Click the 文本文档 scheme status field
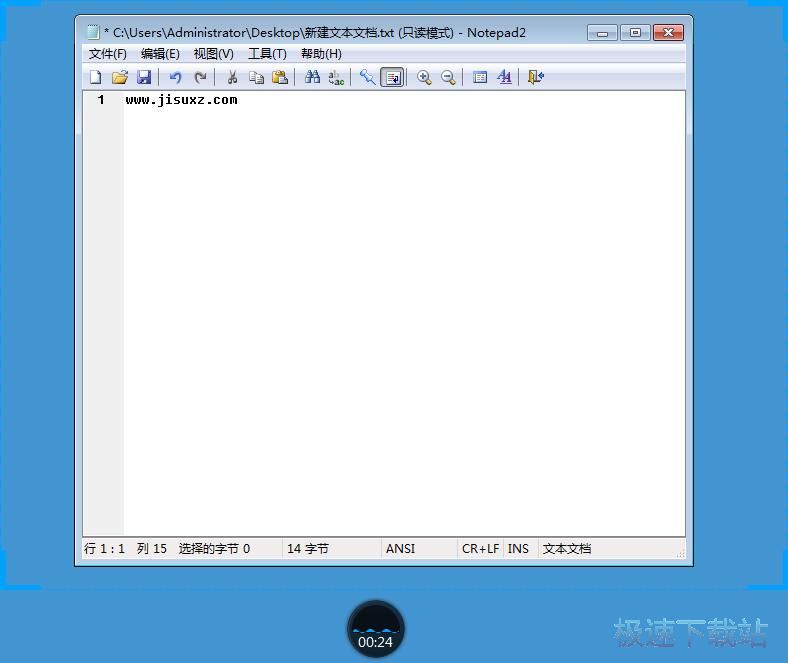788x663 pixels. [567, 549]
